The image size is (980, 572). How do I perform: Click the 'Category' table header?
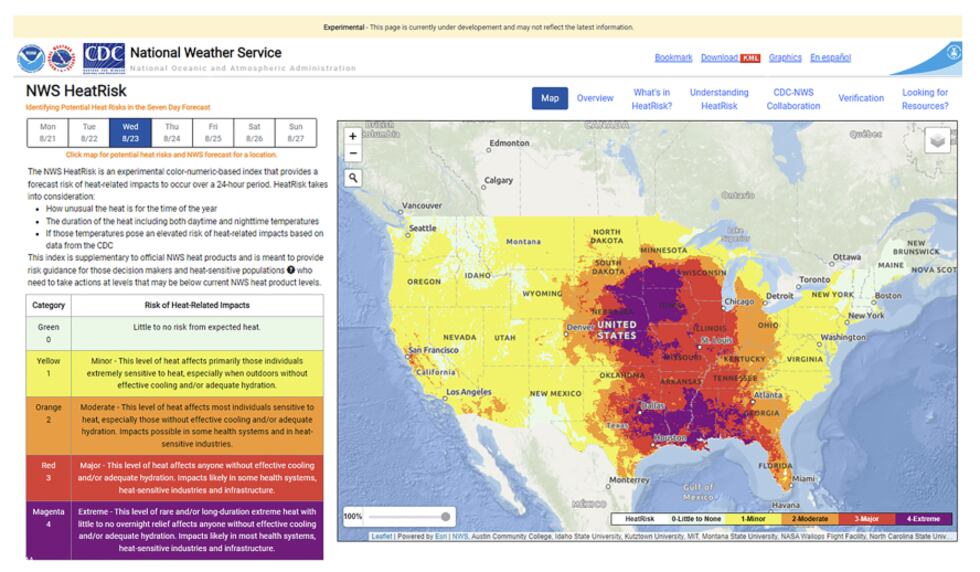[x=48, y=305]
